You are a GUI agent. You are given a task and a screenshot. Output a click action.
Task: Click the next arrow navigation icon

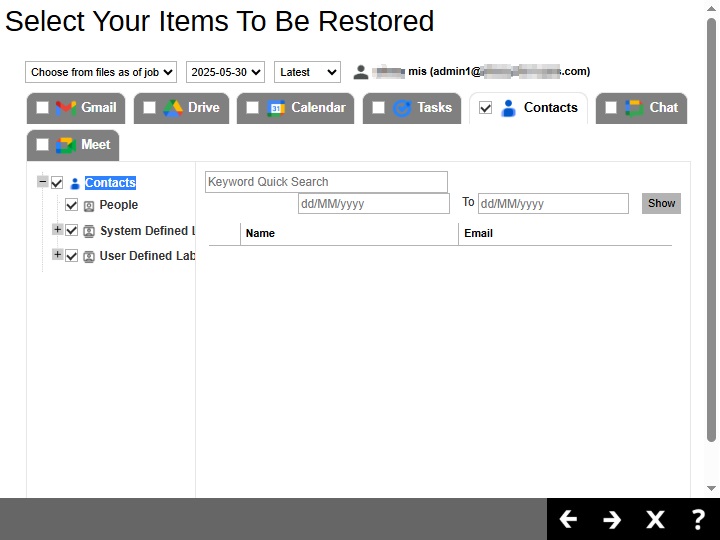click(612, 519)
